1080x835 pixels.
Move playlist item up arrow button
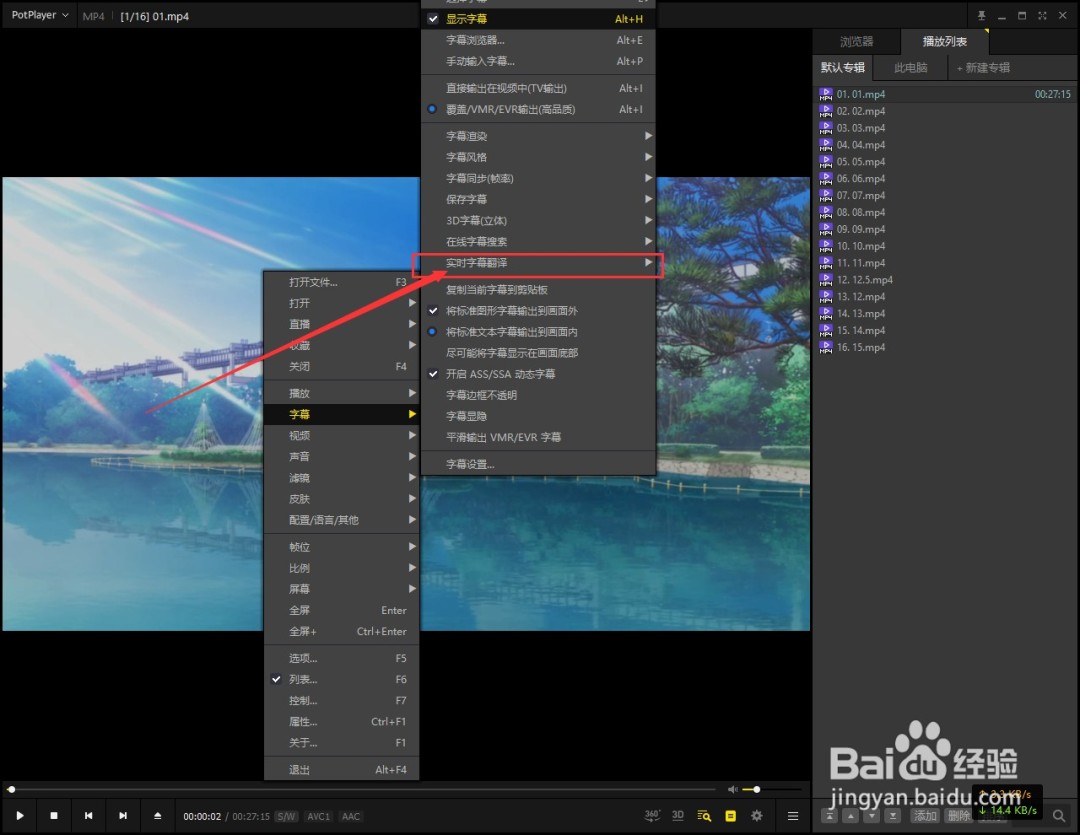[851, 816]
